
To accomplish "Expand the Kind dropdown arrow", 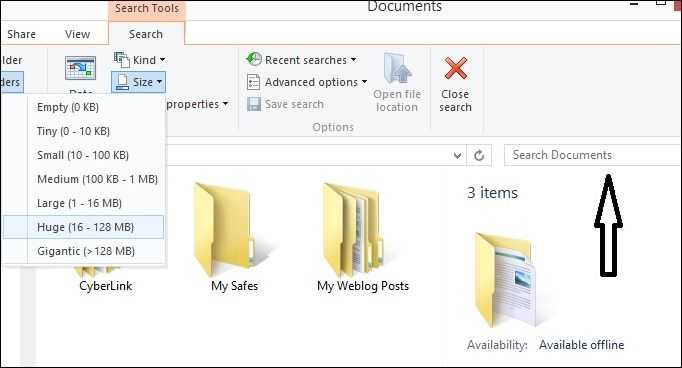I will (162, 60).
